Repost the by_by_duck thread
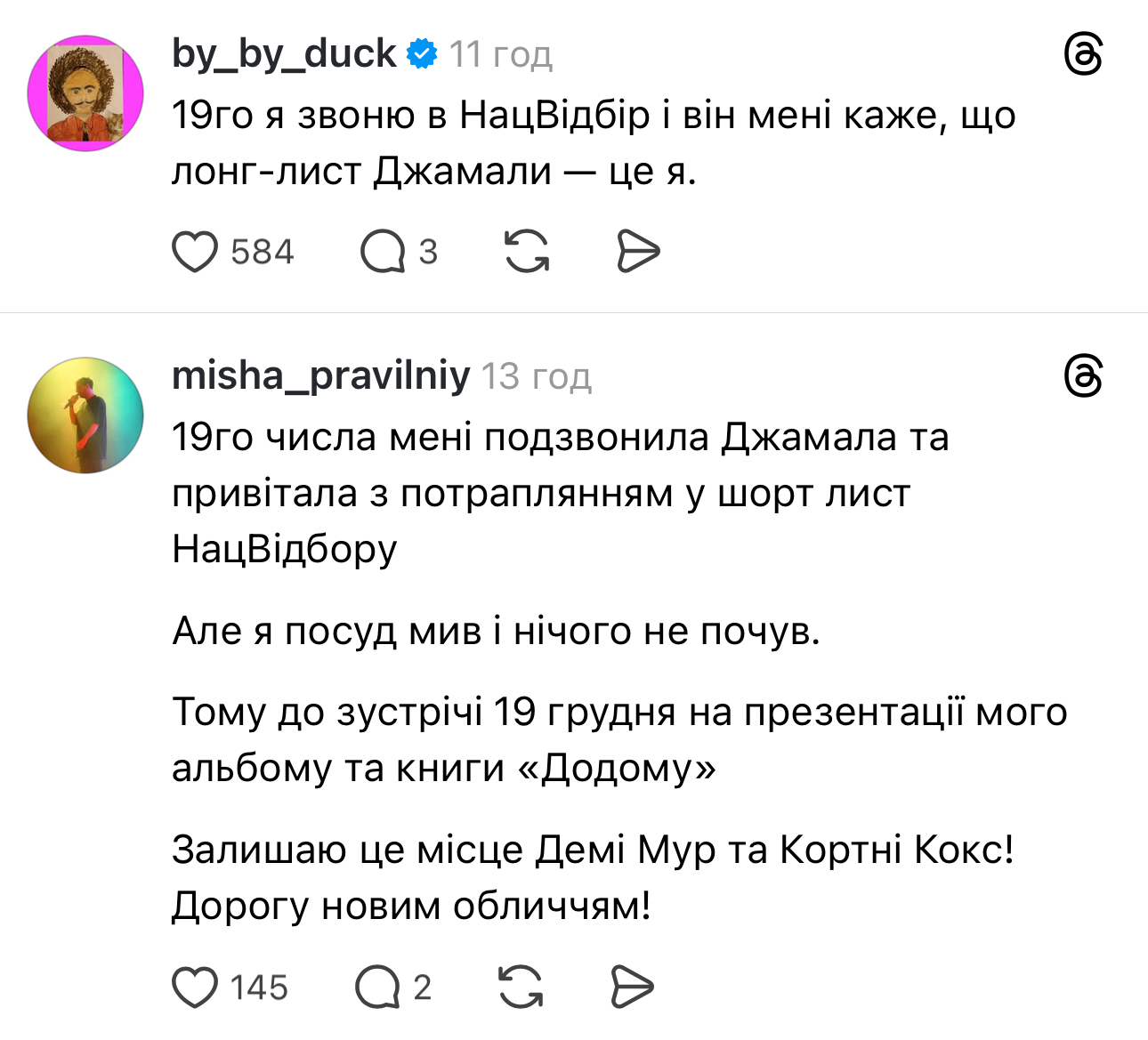The width and height of the screenshot is (1148, 1040). pos(527,252)
